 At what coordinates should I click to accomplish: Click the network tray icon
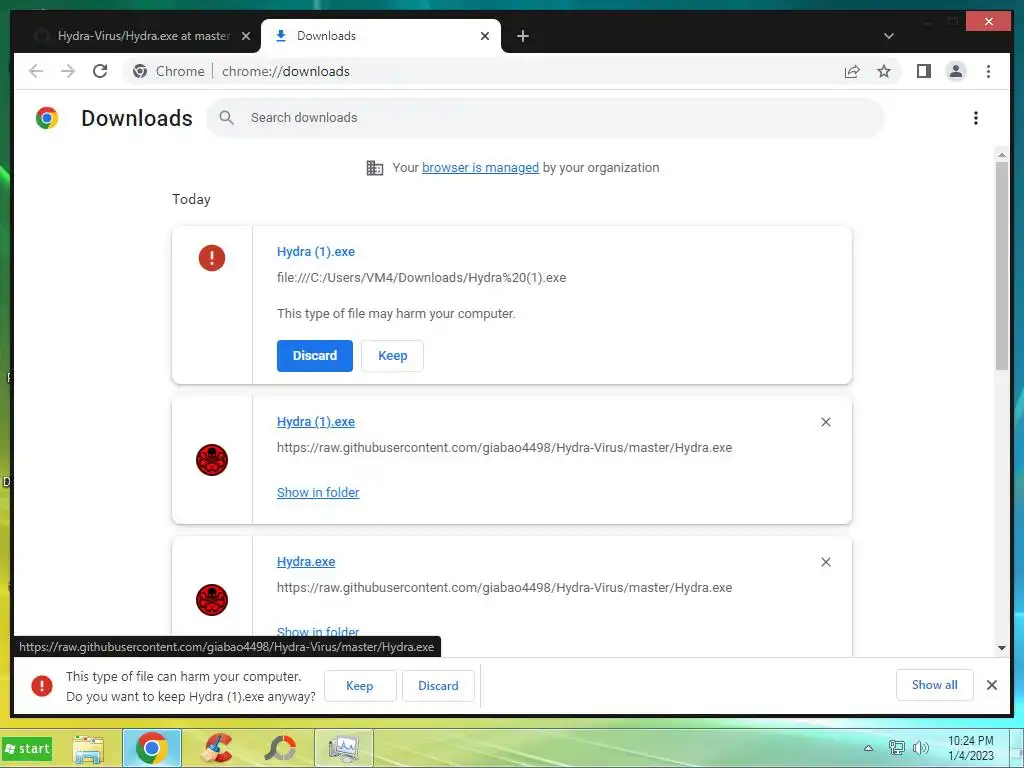click(897, 748)
